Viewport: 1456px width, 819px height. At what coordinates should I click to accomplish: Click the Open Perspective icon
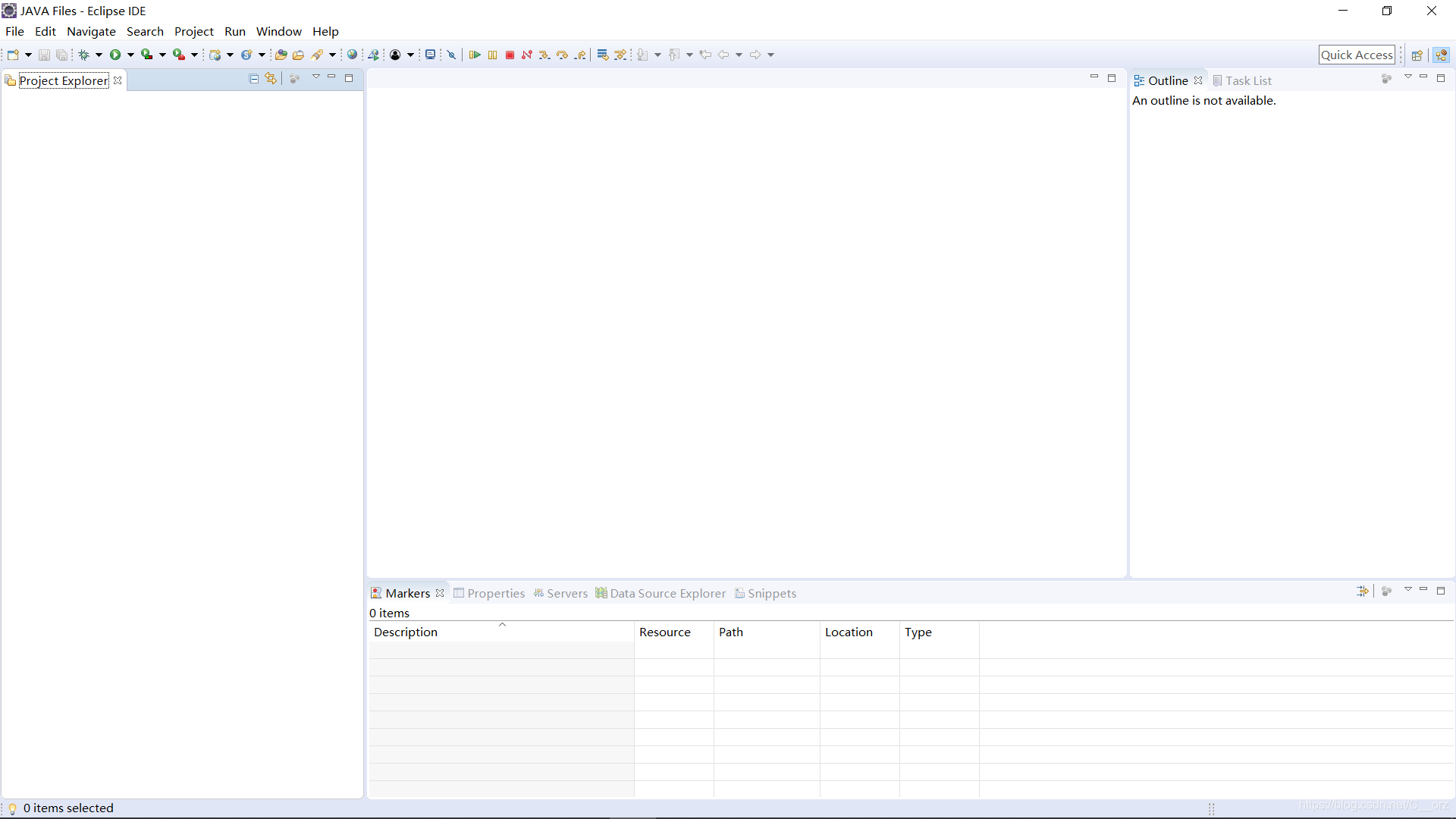[x=1417, y=55]
